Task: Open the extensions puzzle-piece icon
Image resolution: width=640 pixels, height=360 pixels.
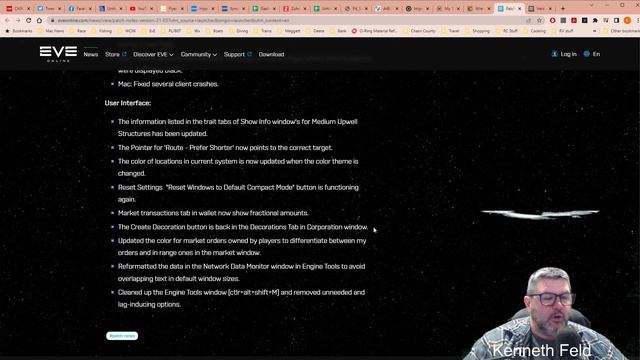Action: [x=595, y=20]
